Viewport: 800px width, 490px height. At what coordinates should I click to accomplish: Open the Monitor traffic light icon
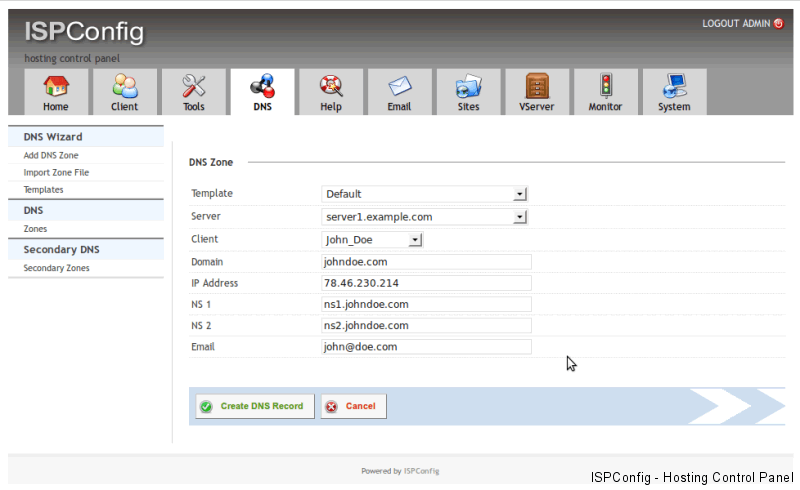click(605, 87)
